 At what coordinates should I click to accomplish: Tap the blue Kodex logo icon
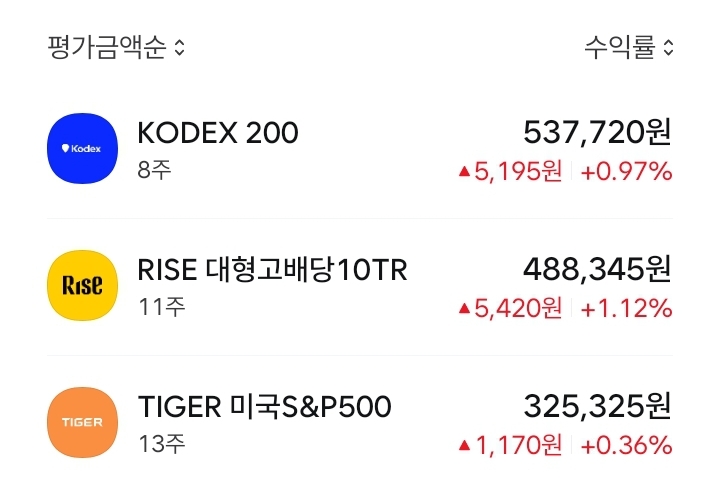click(82, 149)
